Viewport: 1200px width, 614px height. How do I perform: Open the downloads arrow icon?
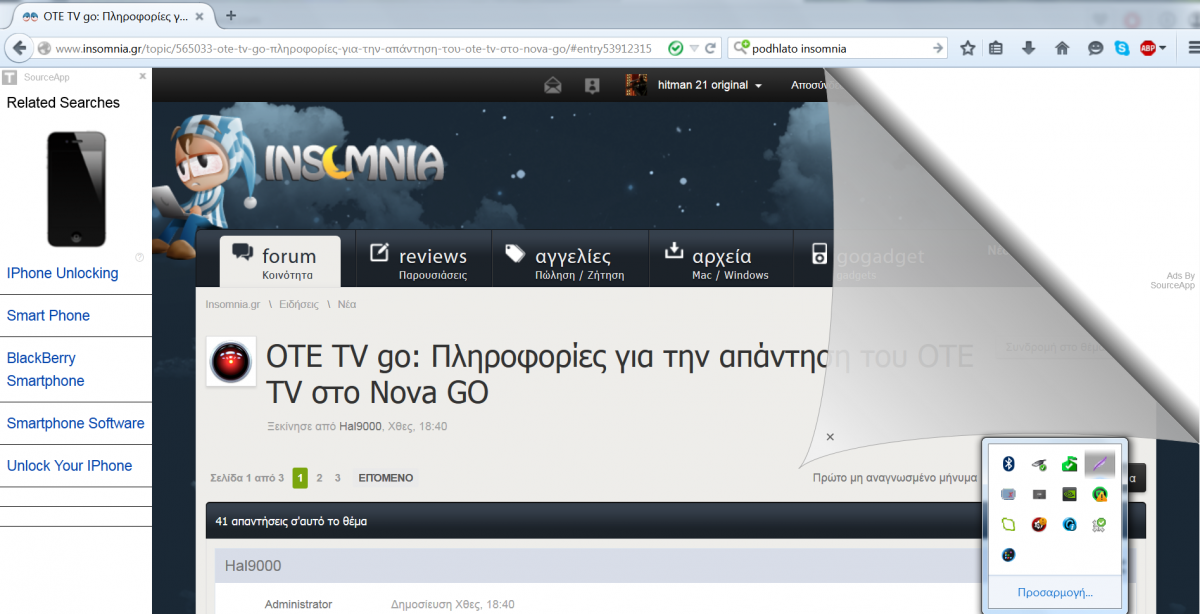[1028, 48]
